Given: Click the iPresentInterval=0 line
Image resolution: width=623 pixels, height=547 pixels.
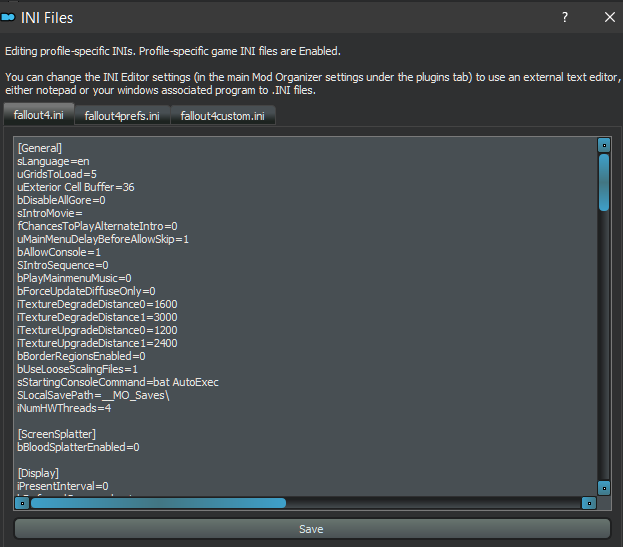Looking at the screenshot, I should tap(63, 486).
